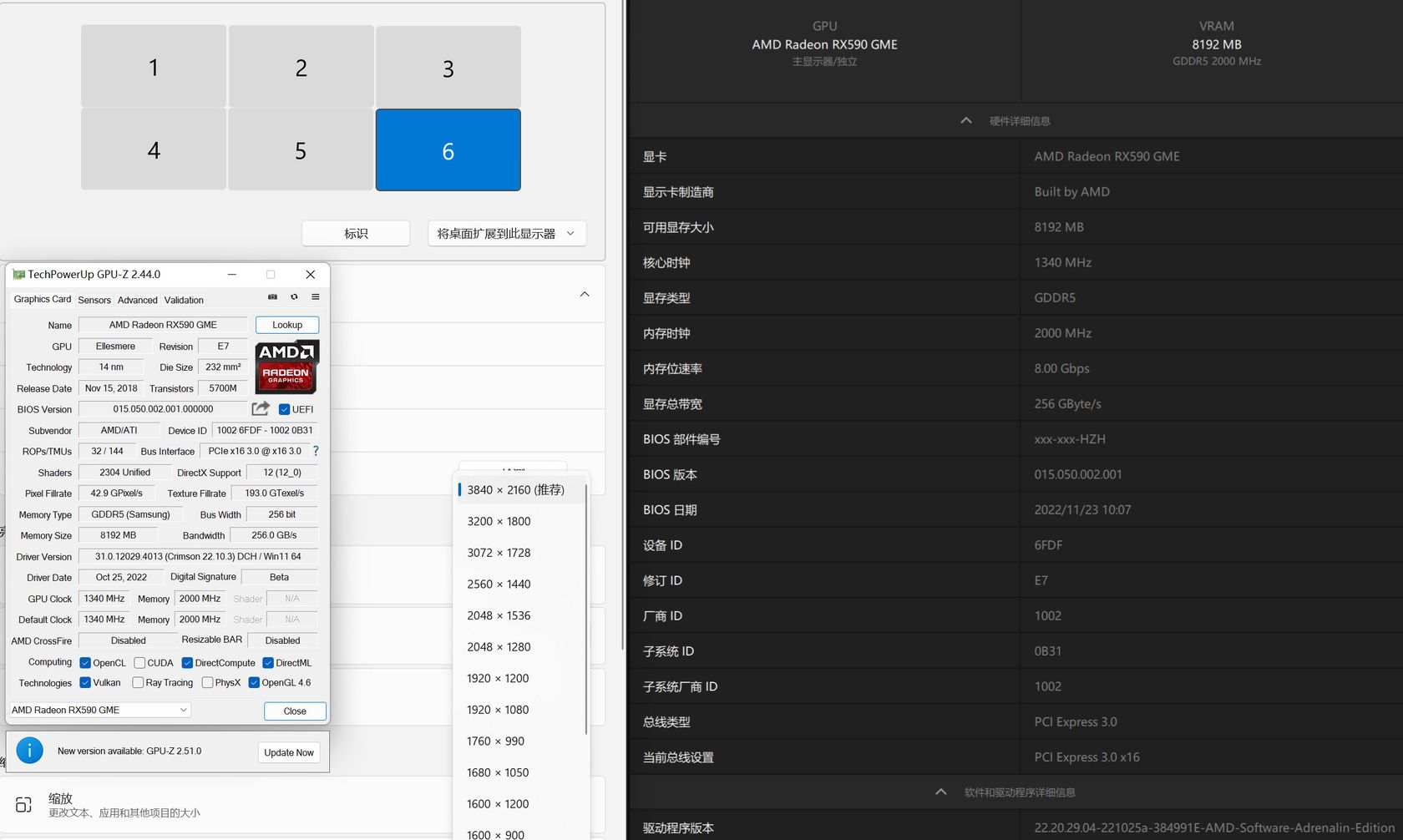Viewport: 1403px width, 840px height.
Task: Click the 2022/11/23 10:07 BIOS date value
Action: pyautogui.click(x=1082, y=509)
